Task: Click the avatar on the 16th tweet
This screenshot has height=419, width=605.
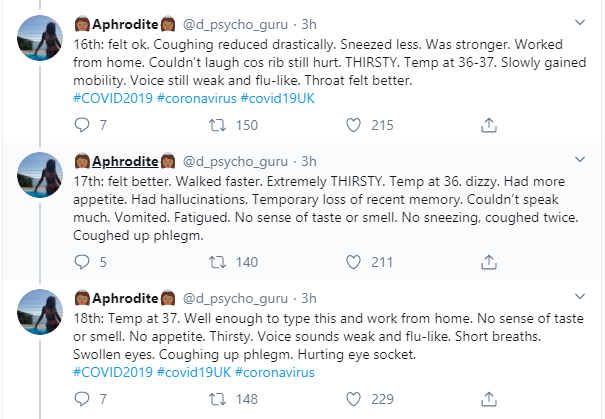Action: tap(39, 40)
